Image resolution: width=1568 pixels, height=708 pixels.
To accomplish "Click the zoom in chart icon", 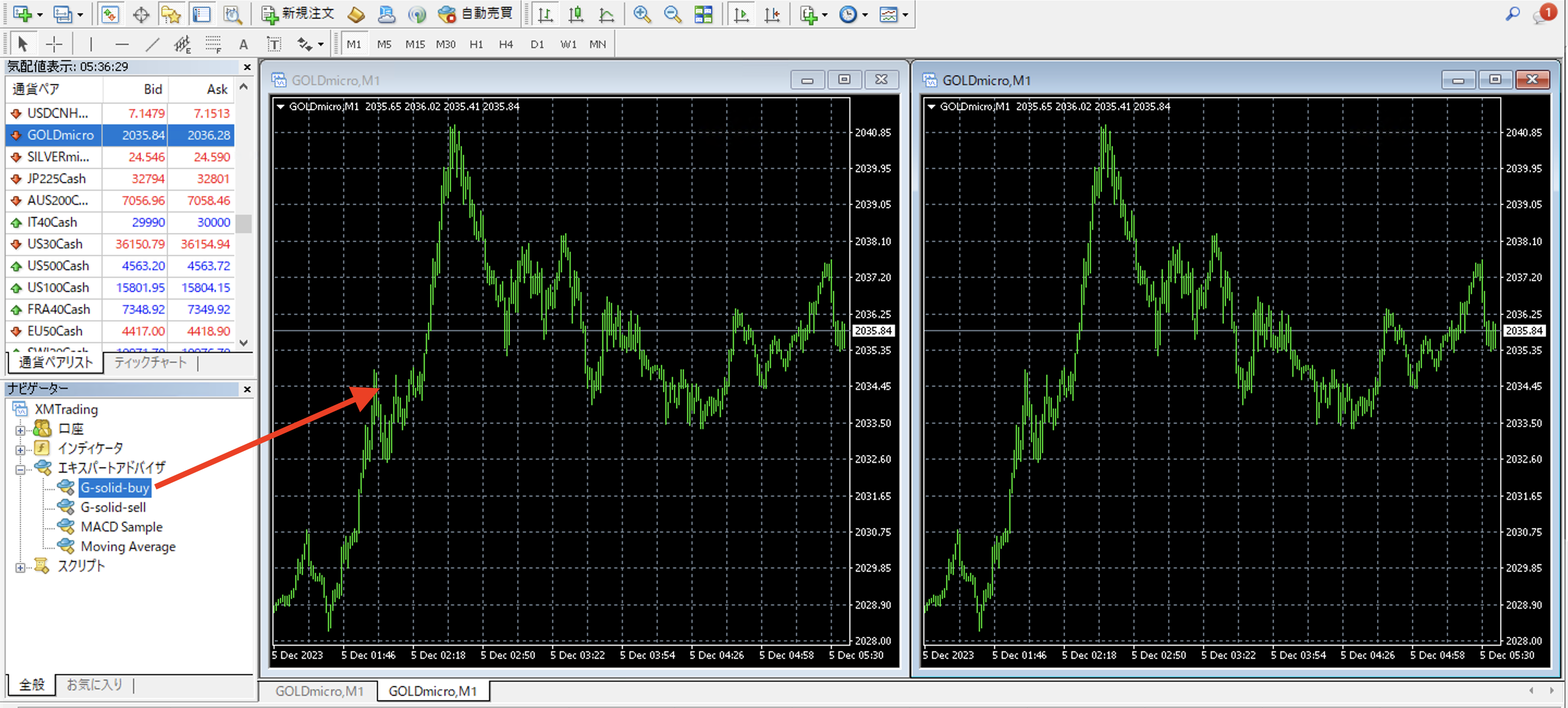I will (x=641, y=14).
